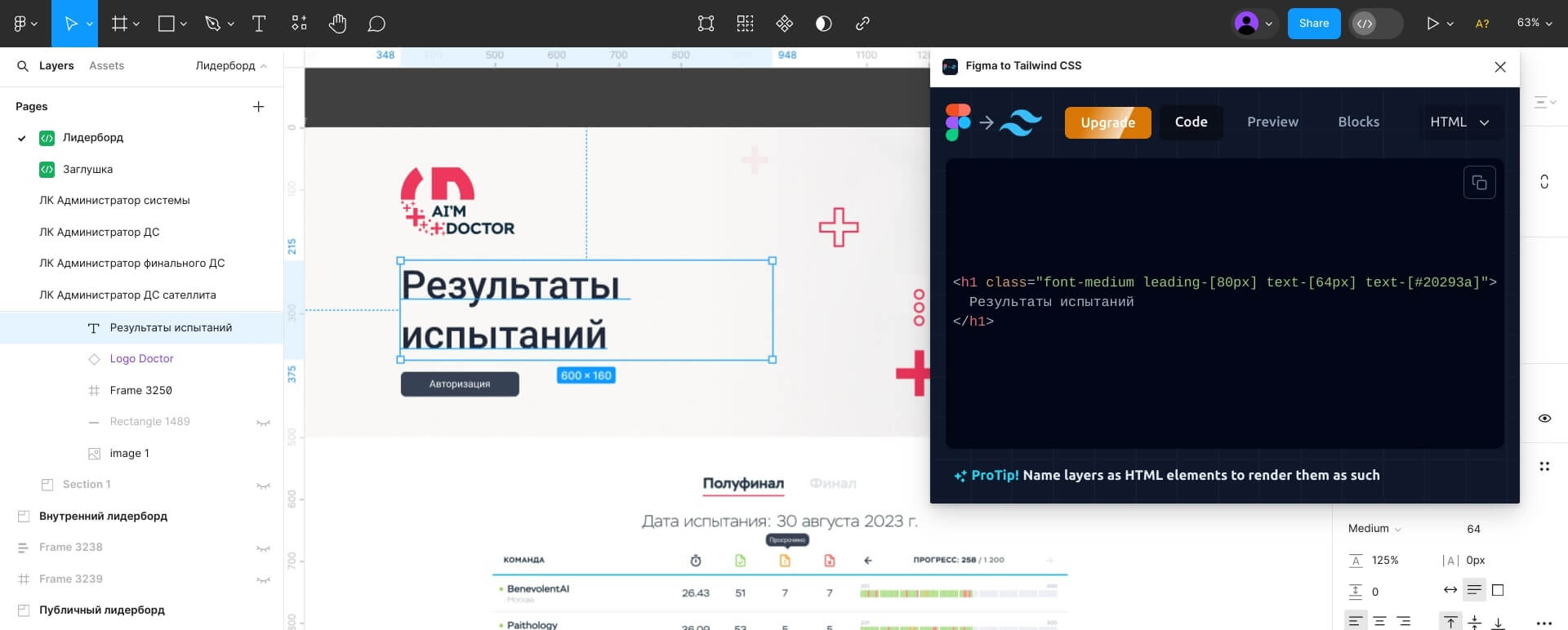Show the hidden Frame 3239 layer

[263, 579]
